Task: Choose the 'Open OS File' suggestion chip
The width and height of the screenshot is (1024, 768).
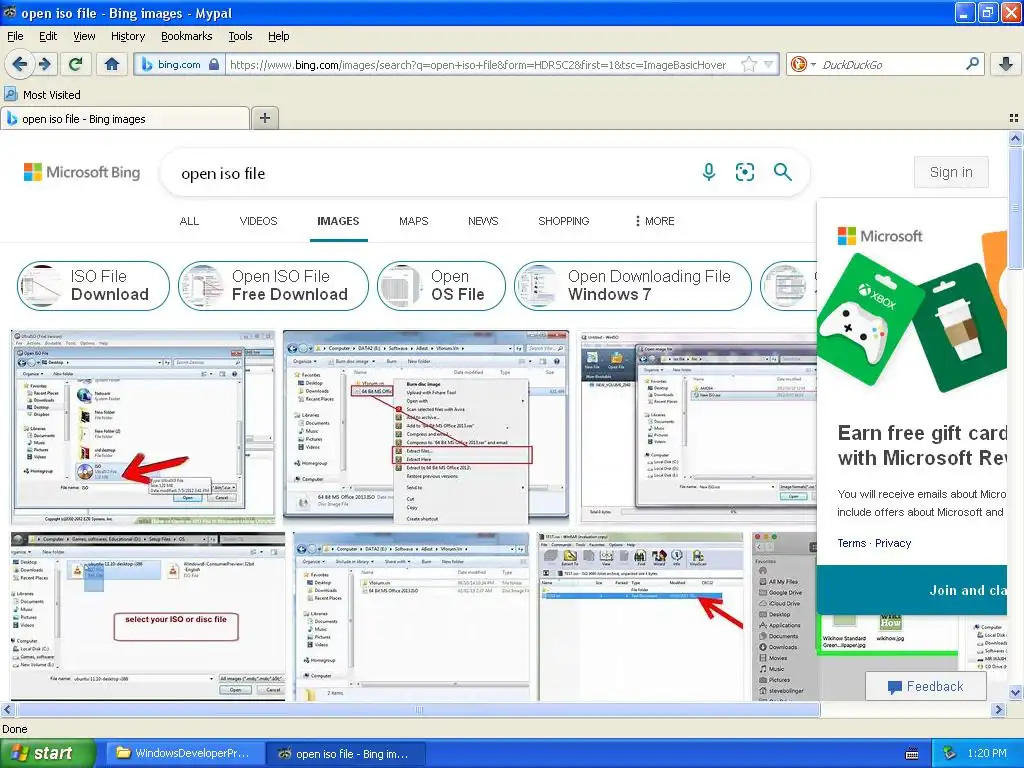Action: pyautogui.click(x=441, y=285)
